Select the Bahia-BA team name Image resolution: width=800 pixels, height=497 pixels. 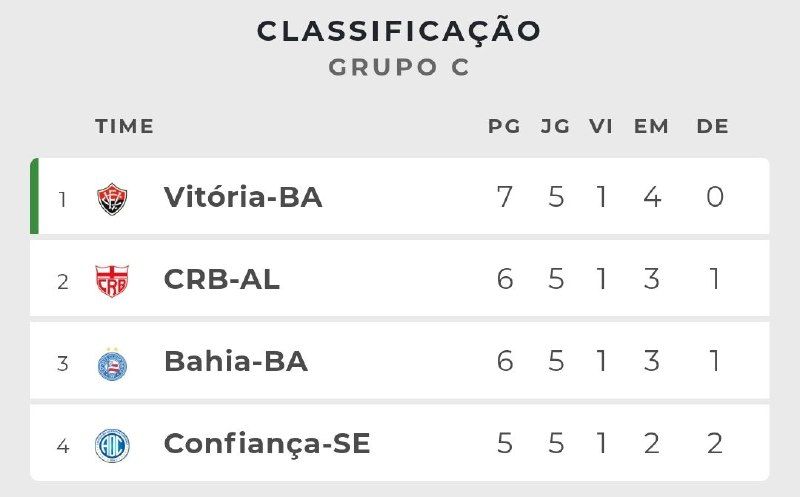[x=235, y=362]
